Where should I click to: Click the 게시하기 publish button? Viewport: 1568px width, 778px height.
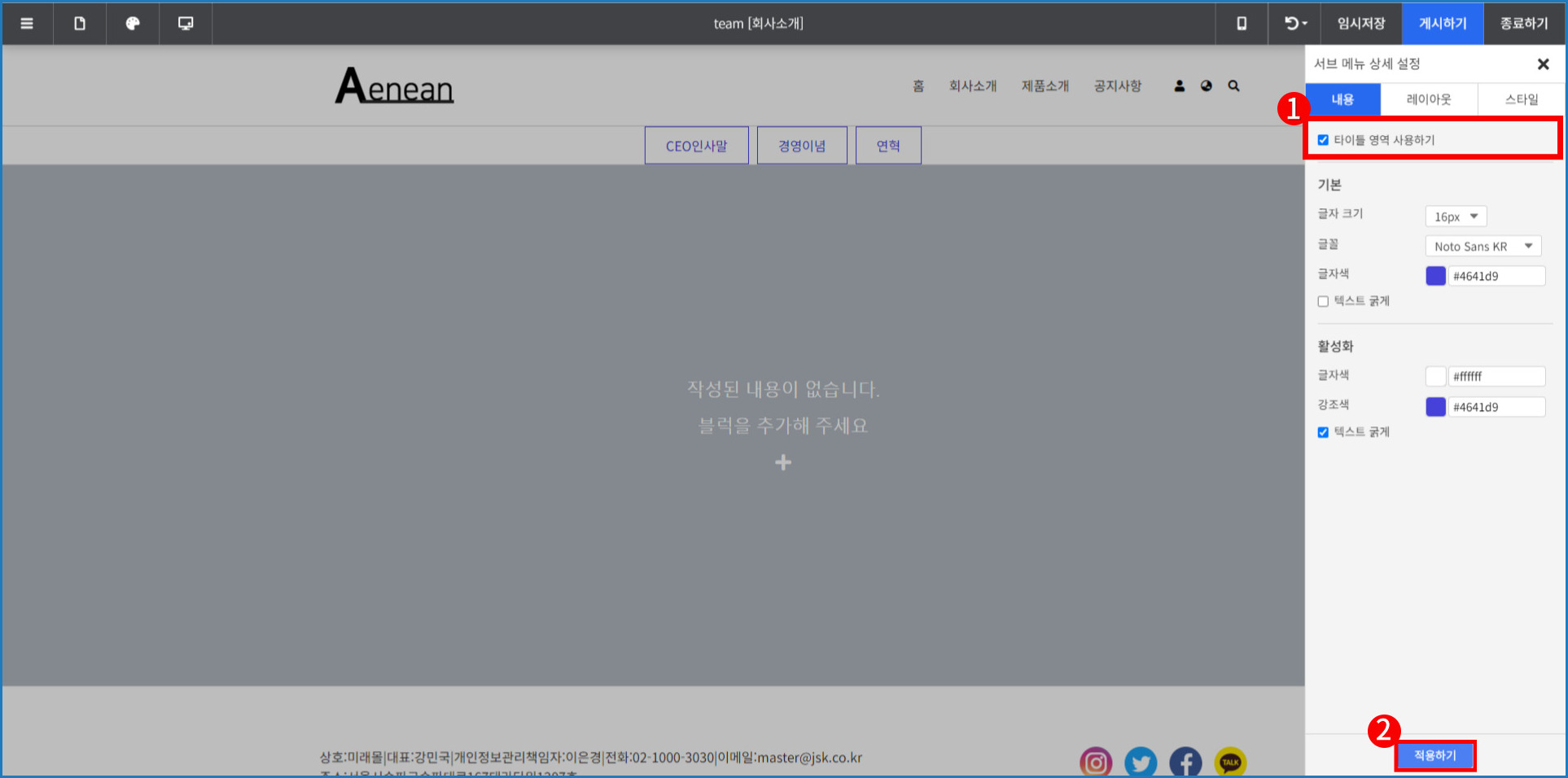(1443, 24)
